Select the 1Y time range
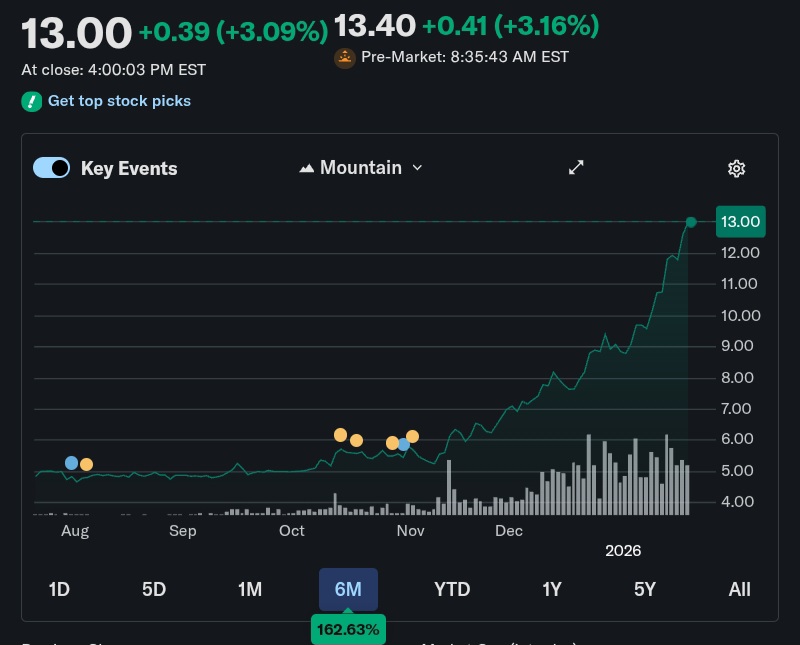This screenshot has height=645, width=800. tap(552, 589)
